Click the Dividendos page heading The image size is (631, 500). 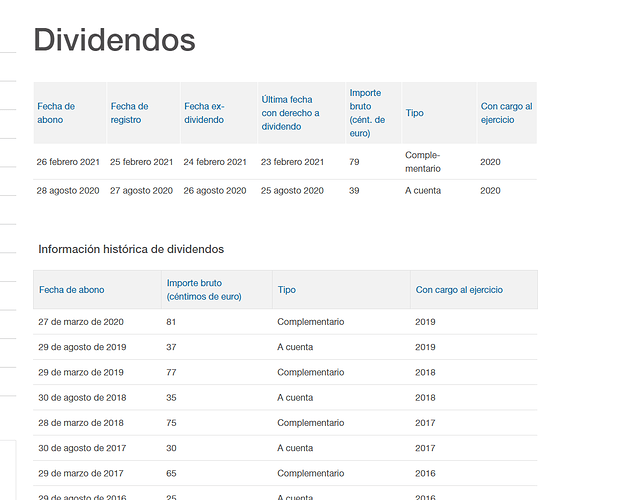114,40
